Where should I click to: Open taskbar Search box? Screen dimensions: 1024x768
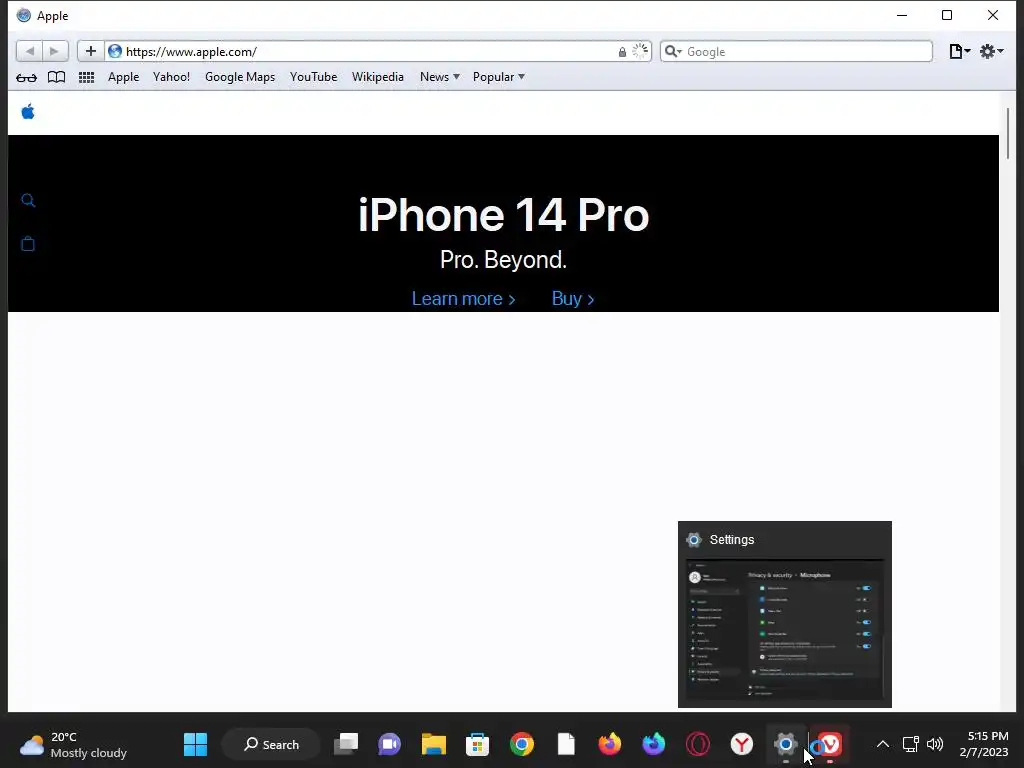271,744
